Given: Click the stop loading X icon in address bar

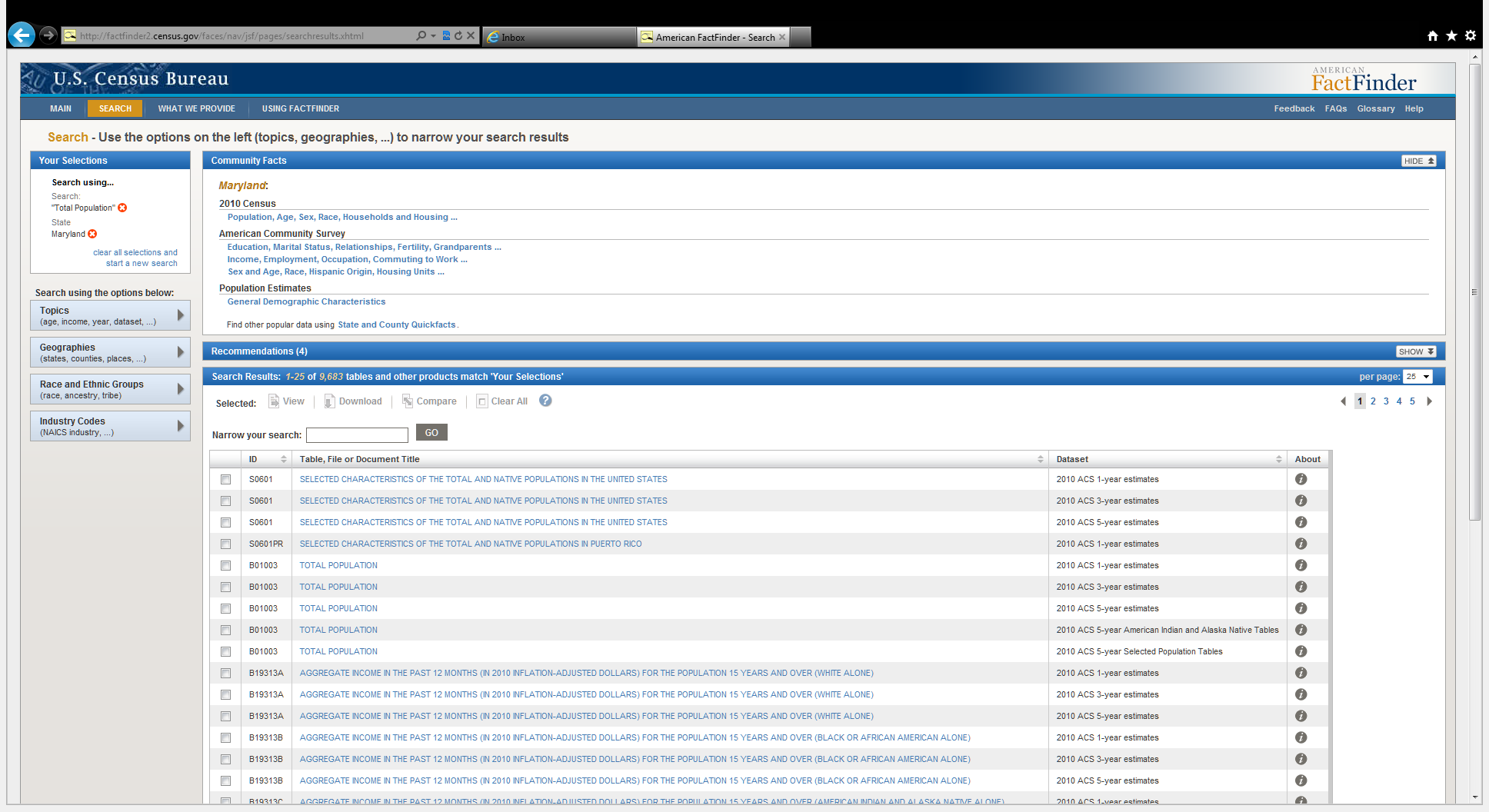Looking at the screenshot, I should 471,36.
